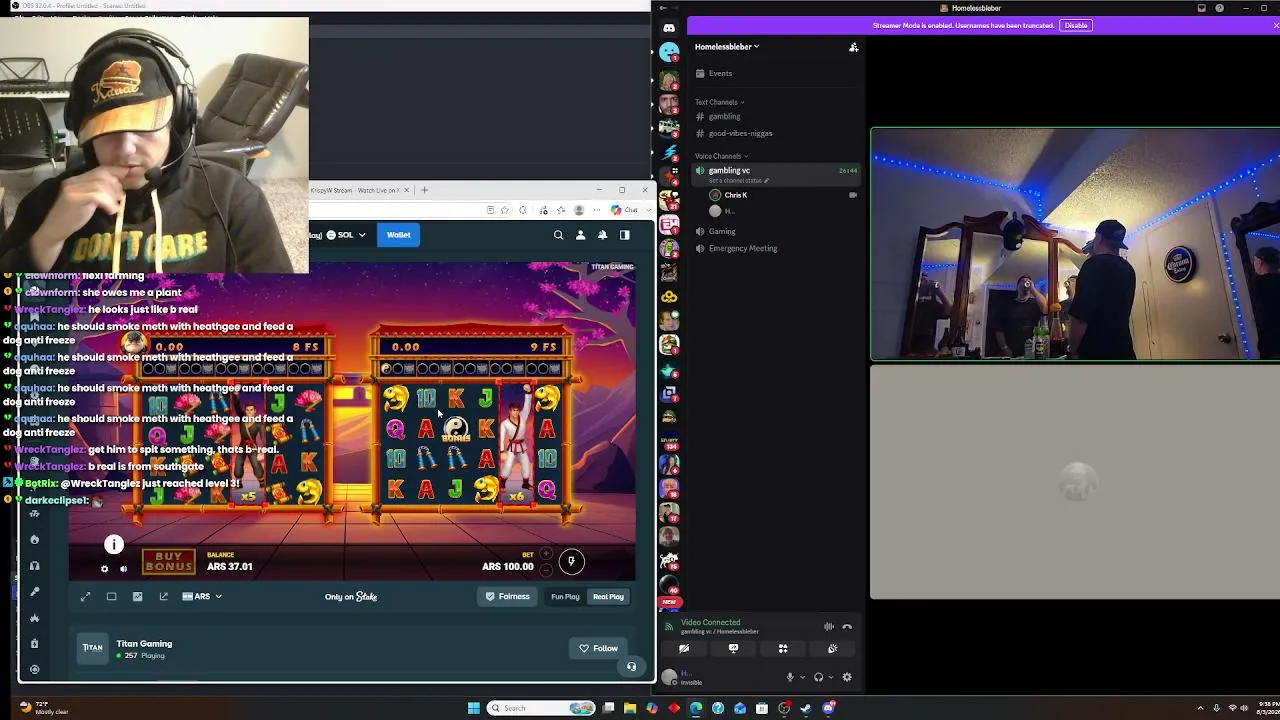
Task: Collapse the Voice Channels category
Action: (721, 156)
